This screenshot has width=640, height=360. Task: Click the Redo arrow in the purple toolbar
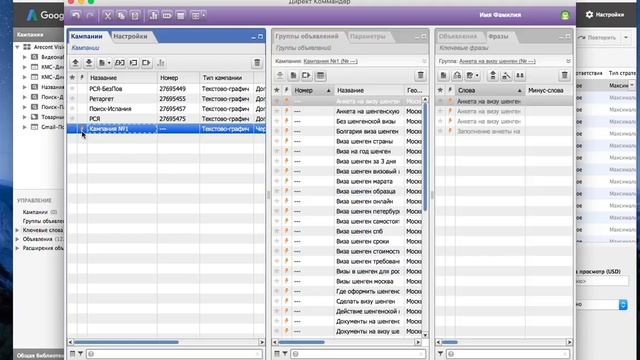[90, 16]
